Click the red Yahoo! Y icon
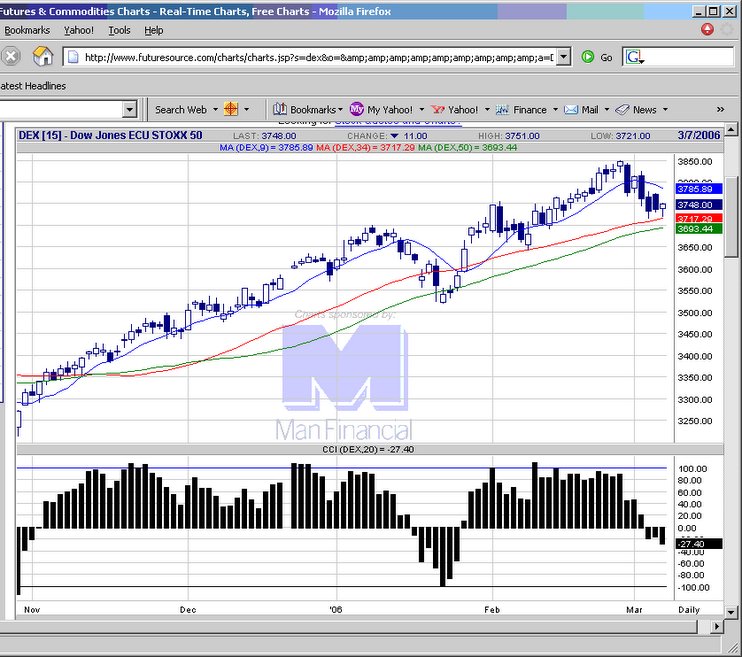The width and height of the screenshot is (742, 657). coord(438,110)
